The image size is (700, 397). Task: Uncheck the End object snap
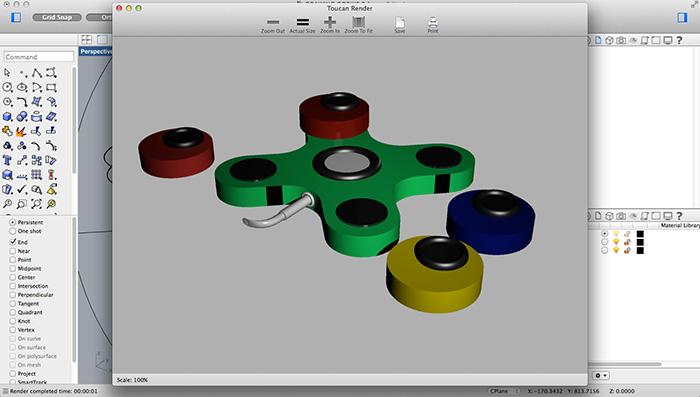click(x=12, y=242)
